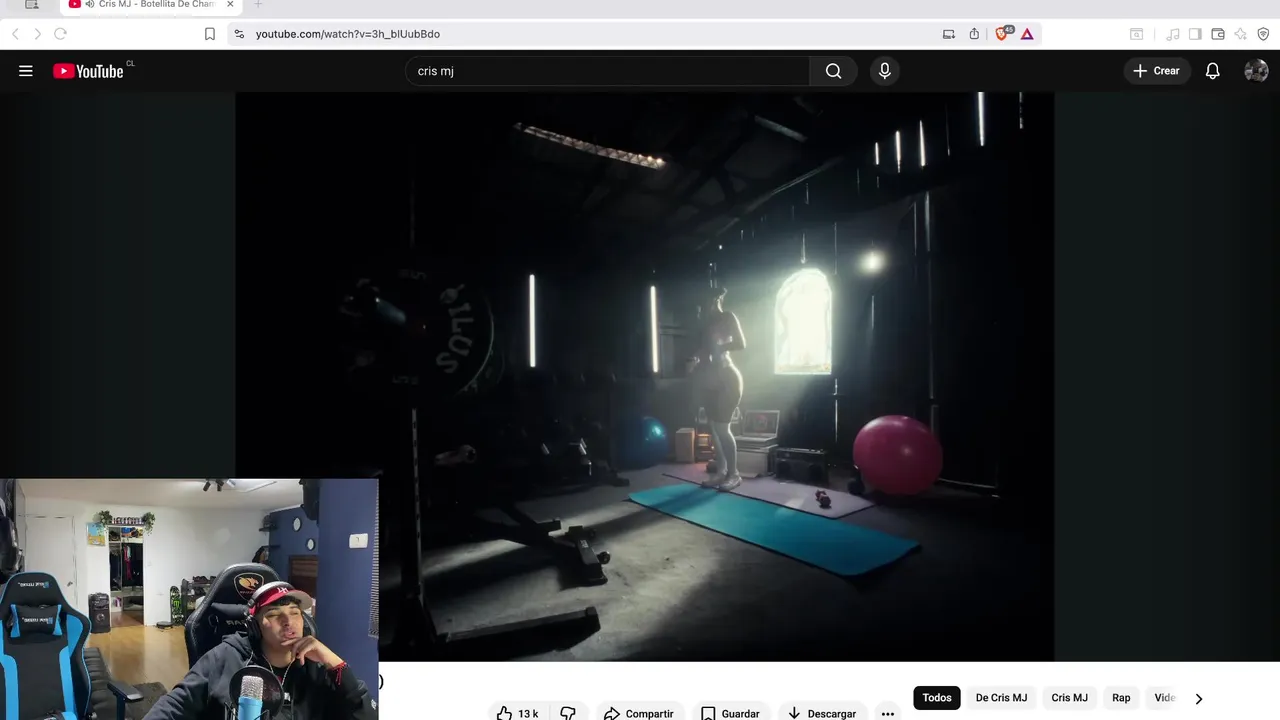Open the VPN shield icon
Viewport: 1280px width, 720px height.
click(x=1263, y=34)
